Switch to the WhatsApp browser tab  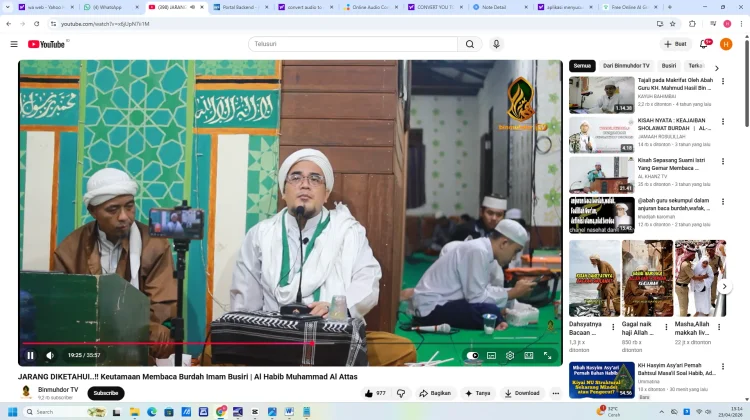[110, 7]
